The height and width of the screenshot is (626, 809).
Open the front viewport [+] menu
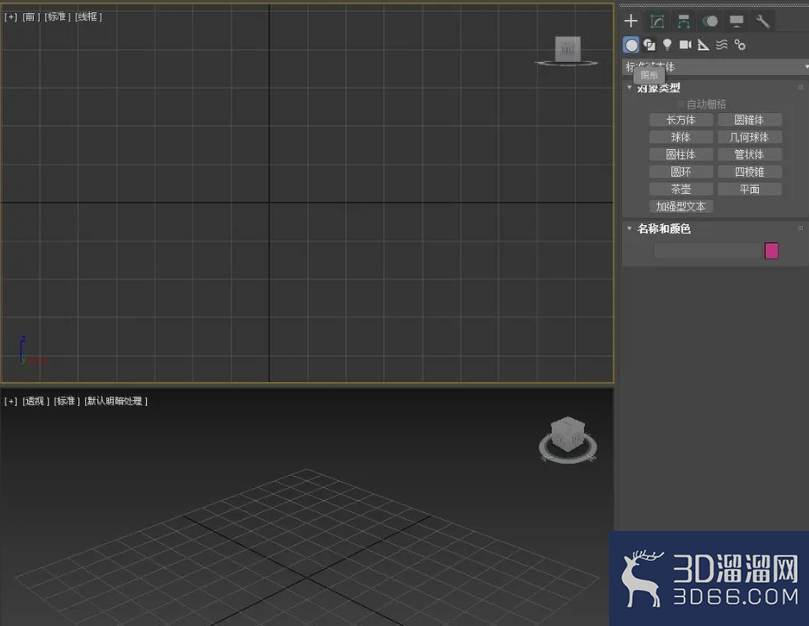pos(11,17)
